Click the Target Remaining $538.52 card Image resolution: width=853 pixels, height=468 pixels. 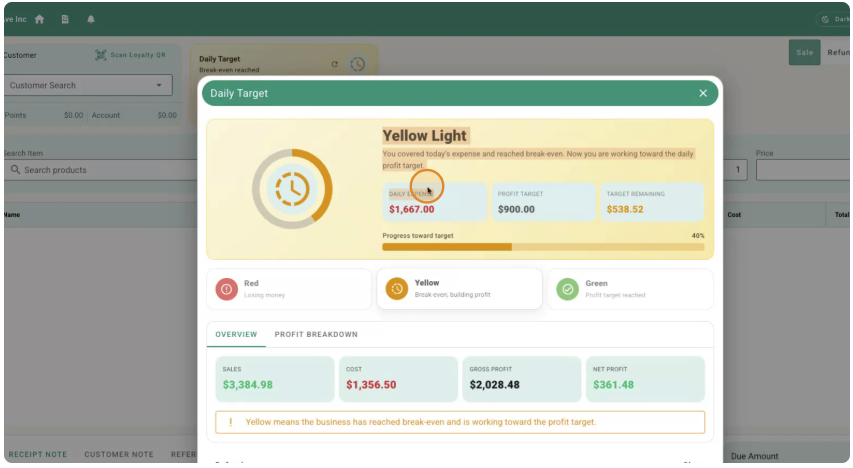pos(652,202)
